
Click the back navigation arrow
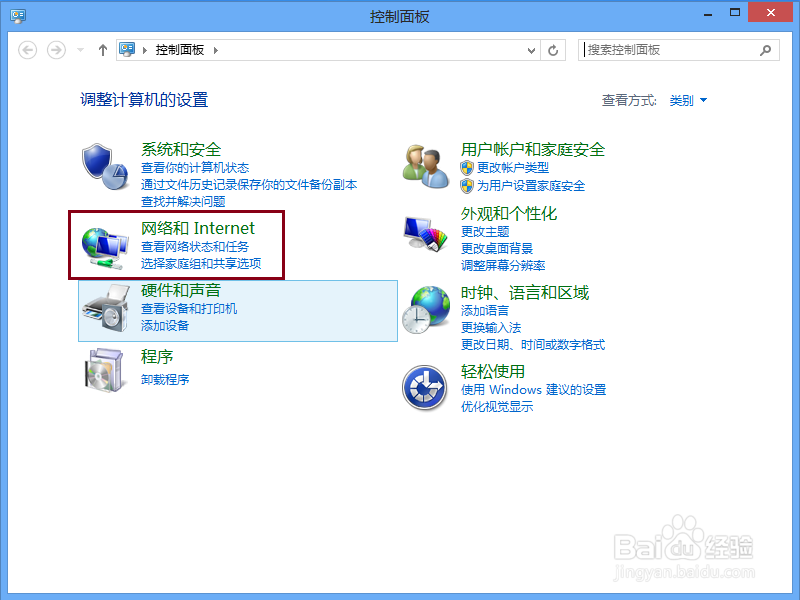click(28, 50)
